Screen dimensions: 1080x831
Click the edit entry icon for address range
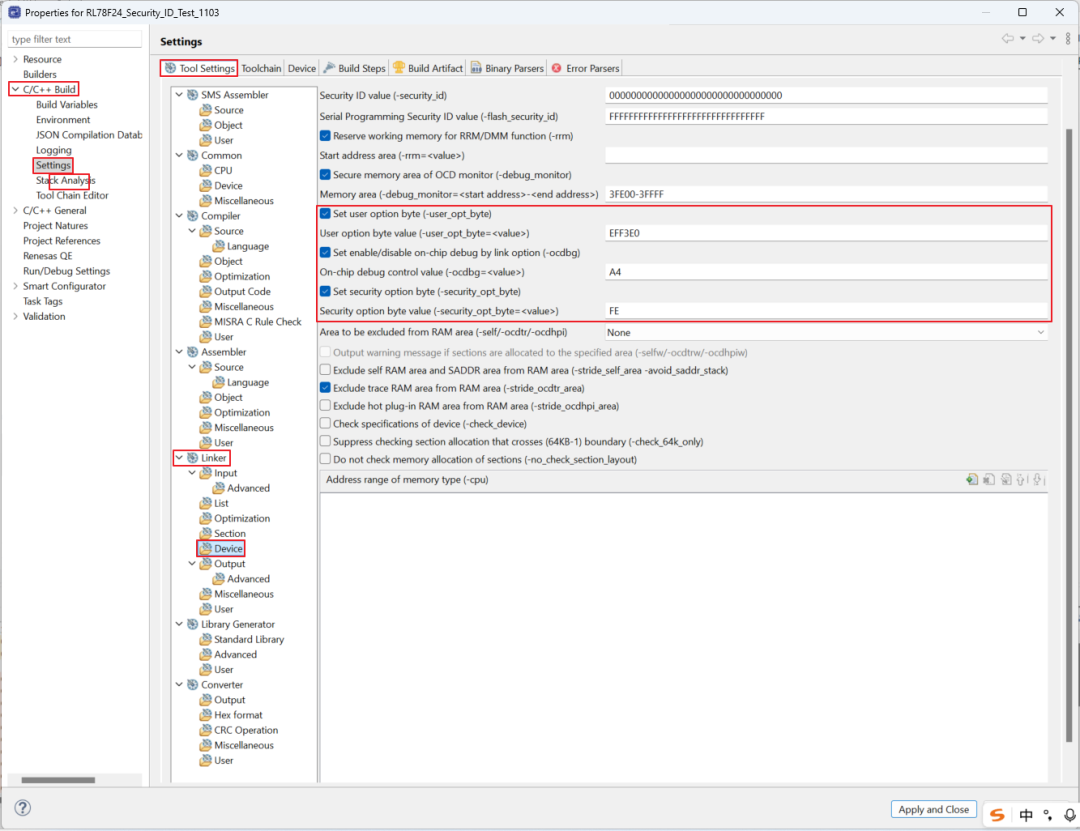1006,480
